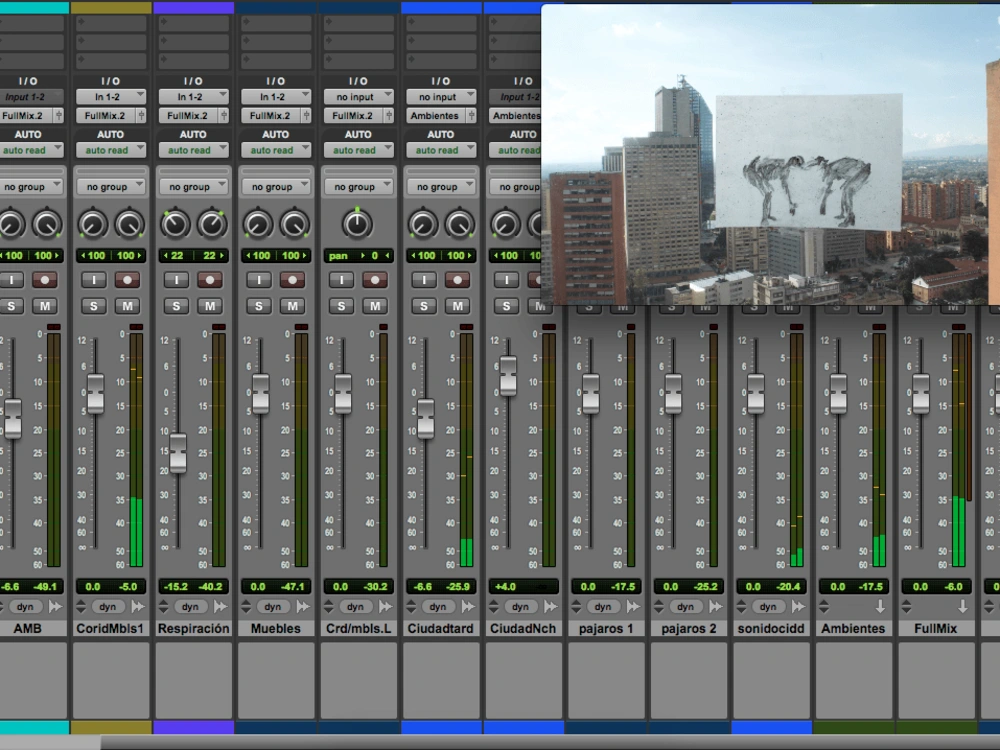Click the Crd/mbls.L pan knob
Viewport: 1000px width, 750px height.
(x=357, y=224)
